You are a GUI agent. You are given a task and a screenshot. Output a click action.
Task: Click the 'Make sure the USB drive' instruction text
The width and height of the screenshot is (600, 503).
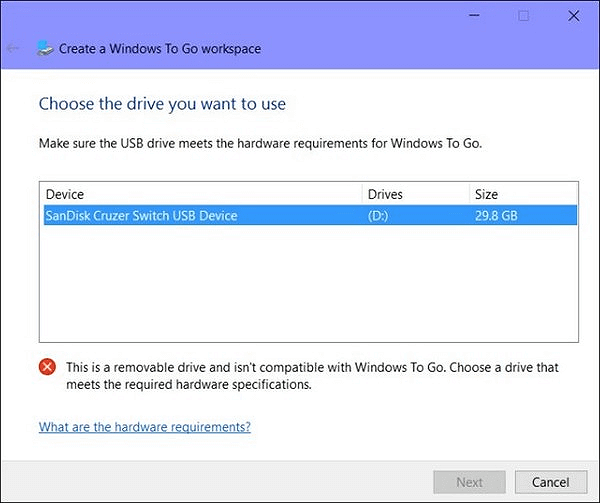click(x=260, y=143)
